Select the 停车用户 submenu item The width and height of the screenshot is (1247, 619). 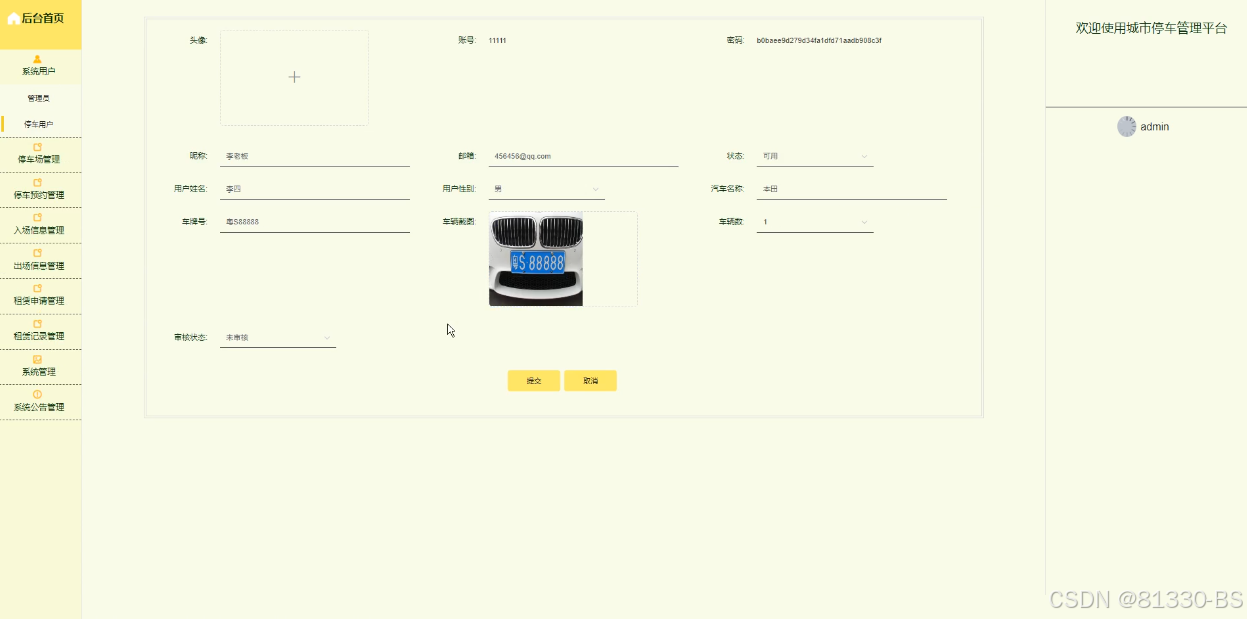[39, 124]
